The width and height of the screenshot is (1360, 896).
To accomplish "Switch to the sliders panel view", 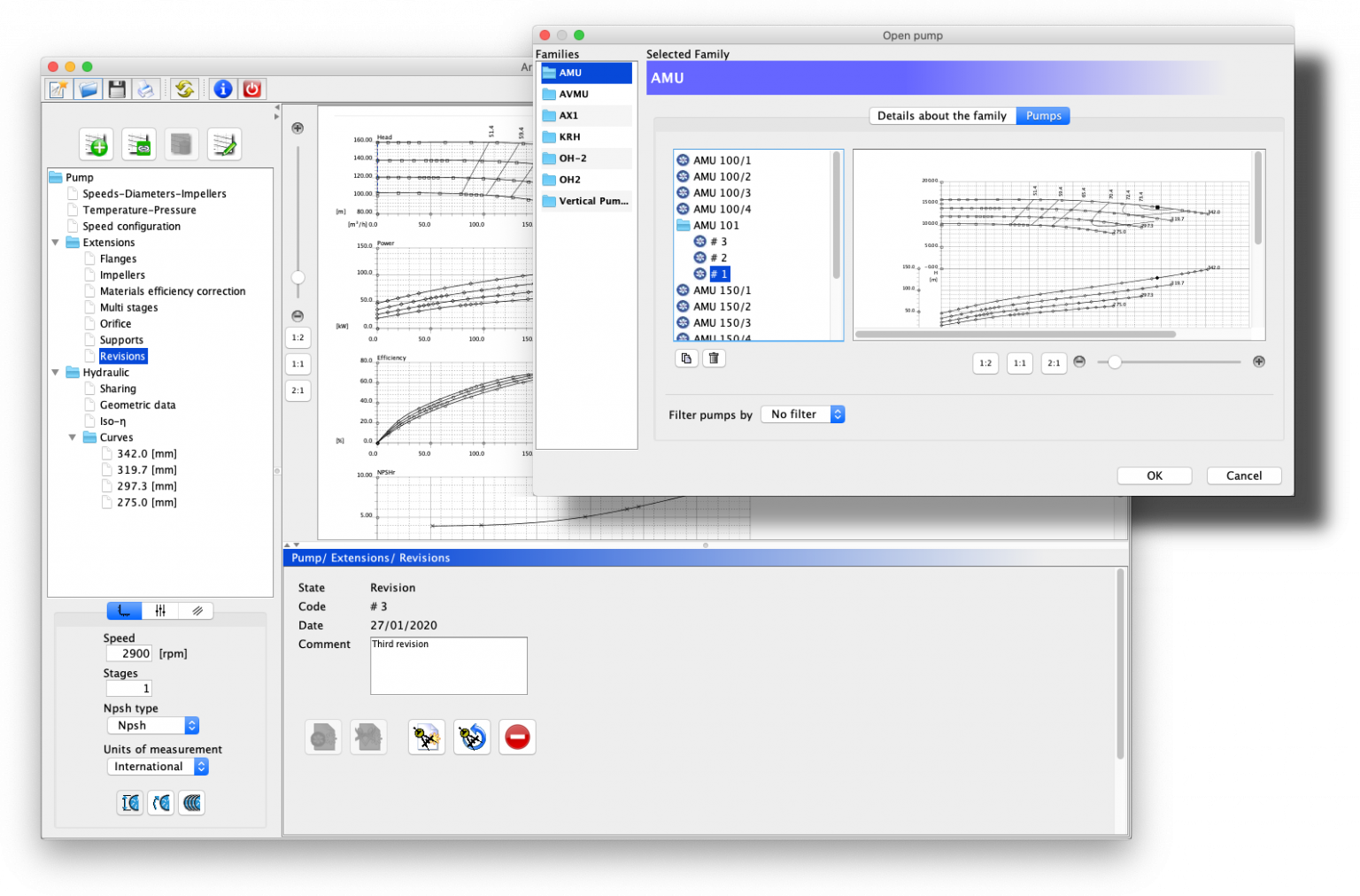I will [160, 610].
